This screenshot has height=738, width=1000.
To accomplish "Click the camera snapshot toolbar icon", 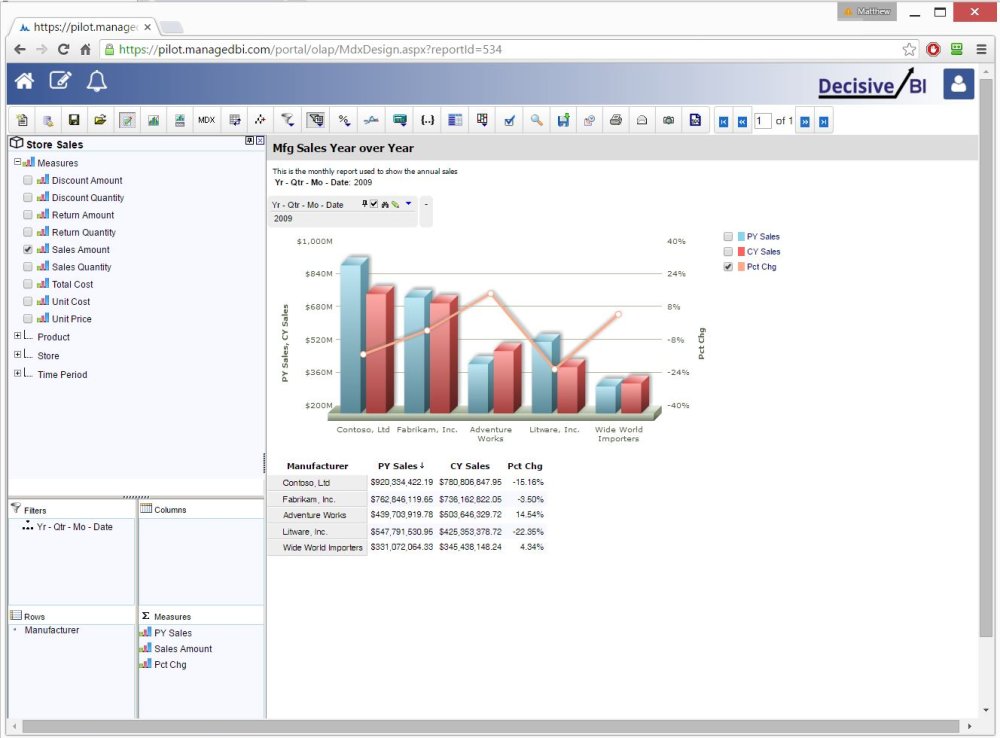I will pyautogui.click(x=668, y=119).
